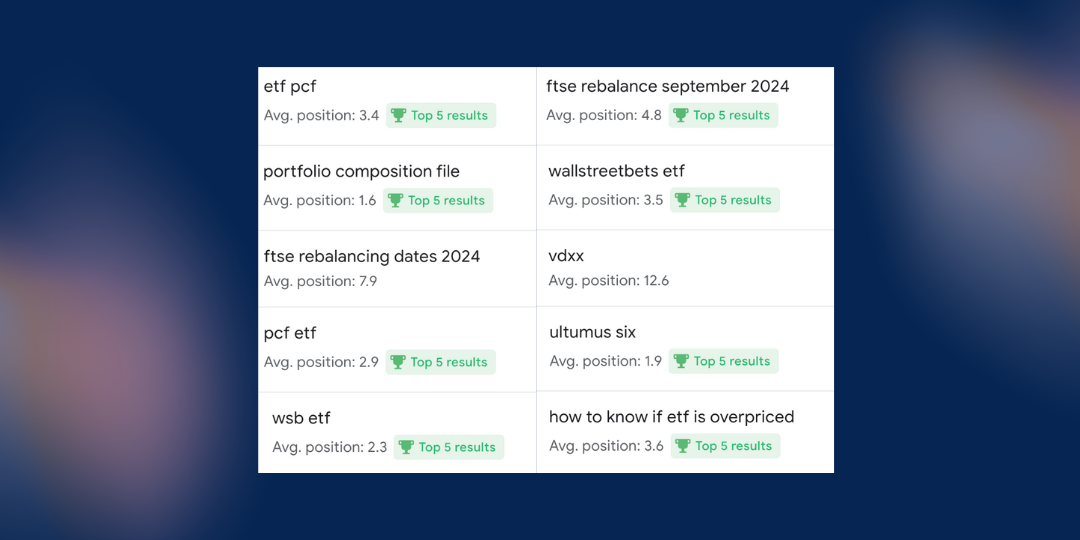Click the trophy icon under wsb etf
Screen dimensions: 1080x540
click(406, 448)
